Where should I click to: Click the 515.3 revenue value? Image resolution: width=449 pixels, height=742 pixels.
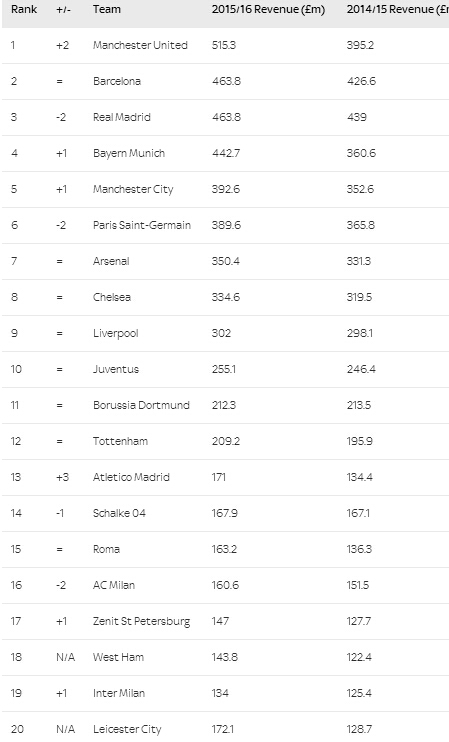pos(223,45)
